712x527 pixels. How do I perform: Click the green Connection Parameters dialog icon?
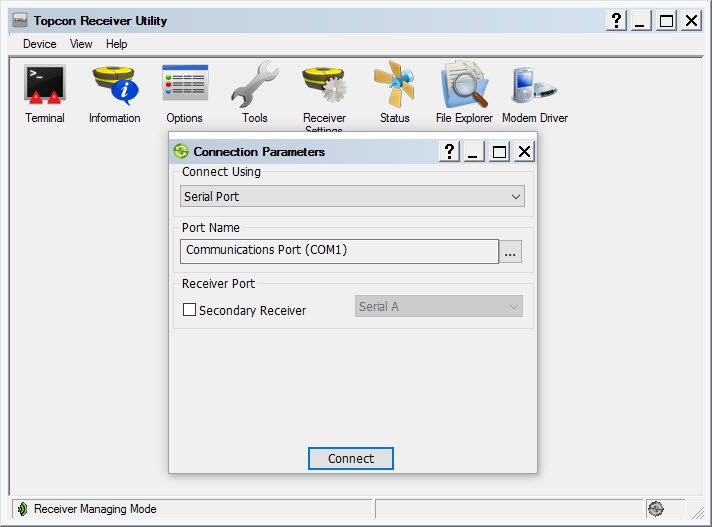(181, 151)
